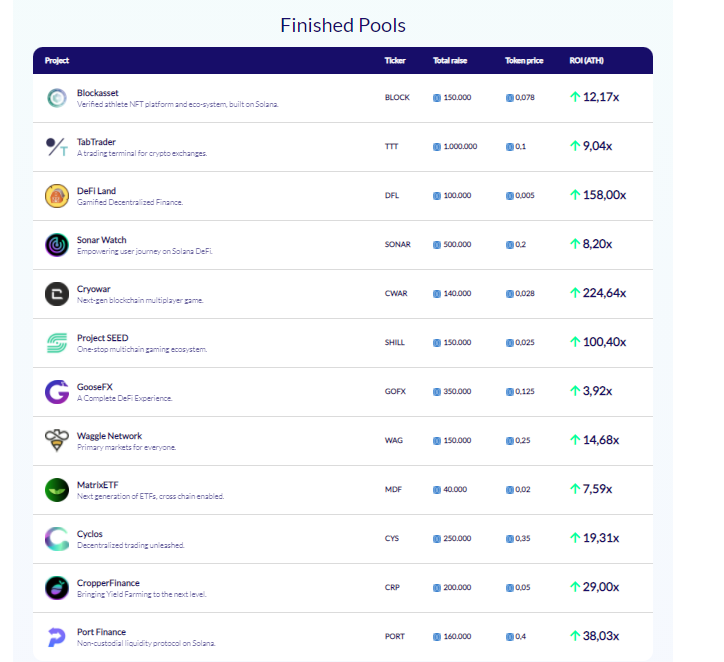
Task: Click the Total raise column header
Action: 450,60
